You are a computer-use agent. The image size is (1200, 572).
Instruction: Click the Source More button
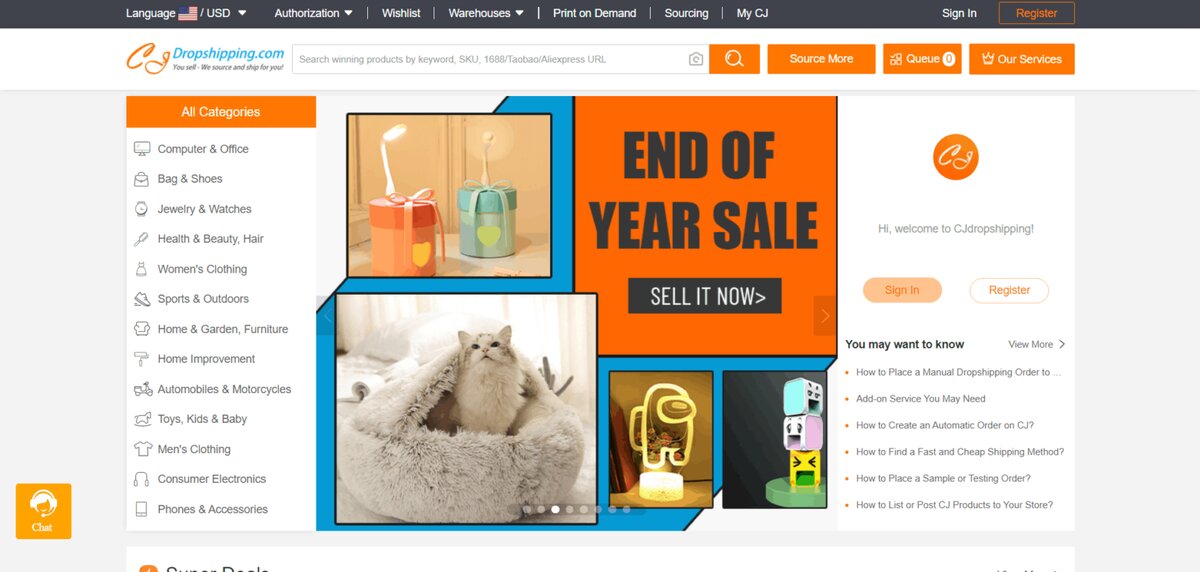[821, 59]
